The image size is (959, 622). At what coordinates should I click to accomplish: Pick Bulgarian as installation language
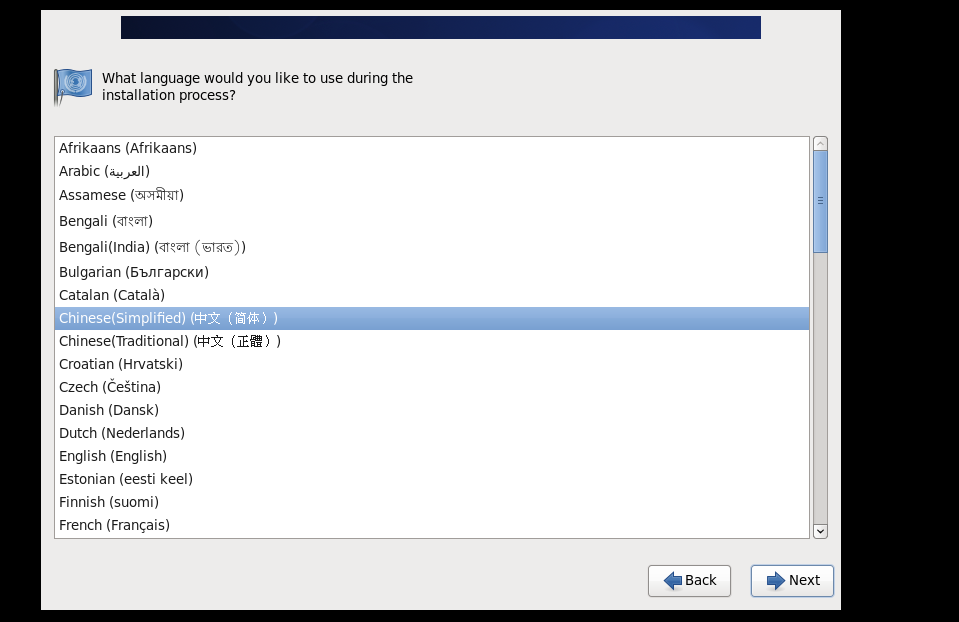coord(432,272)
